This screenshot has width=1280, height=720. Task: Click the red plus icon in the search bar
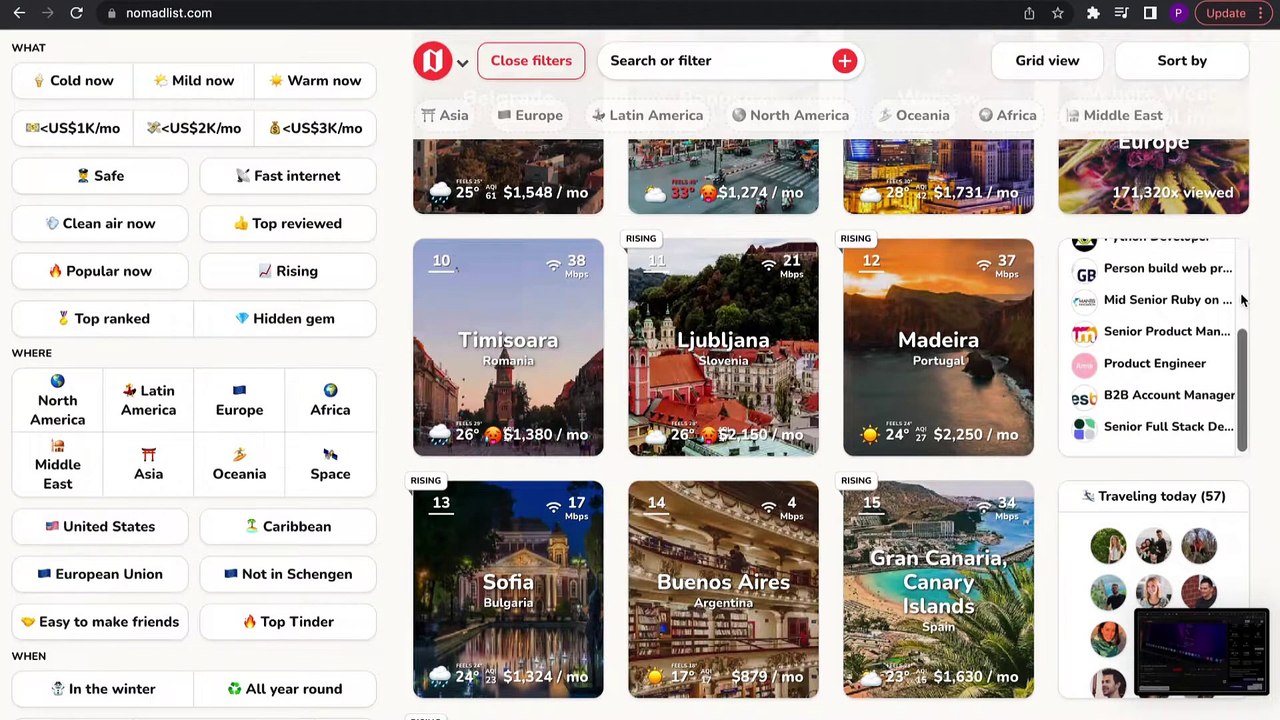click(845, 61)
